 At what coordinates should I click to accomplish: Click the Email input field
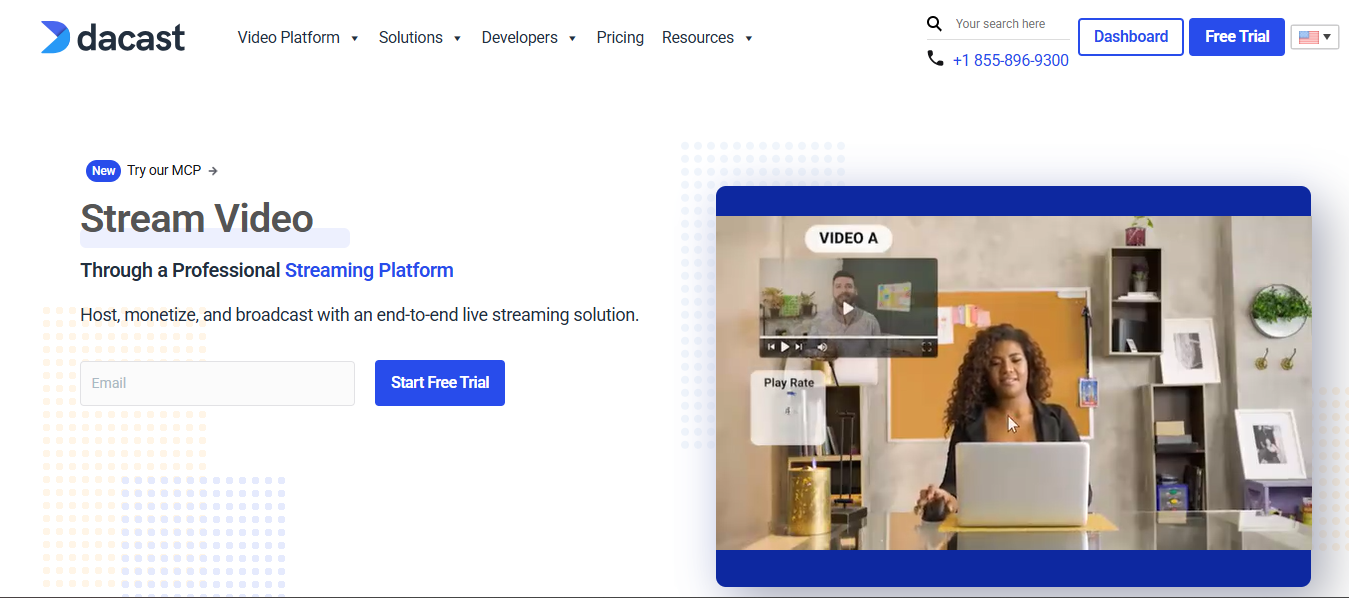pos(217,382)
